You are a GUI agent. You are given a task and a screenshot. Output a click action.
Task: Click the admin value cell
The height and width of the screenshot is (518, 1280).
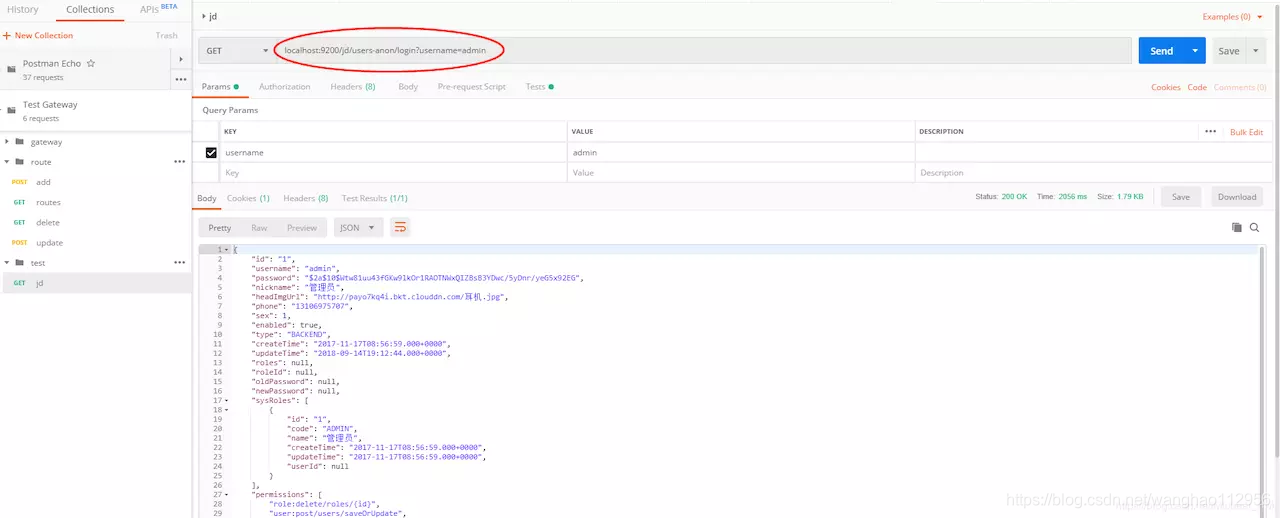(740, 152)
